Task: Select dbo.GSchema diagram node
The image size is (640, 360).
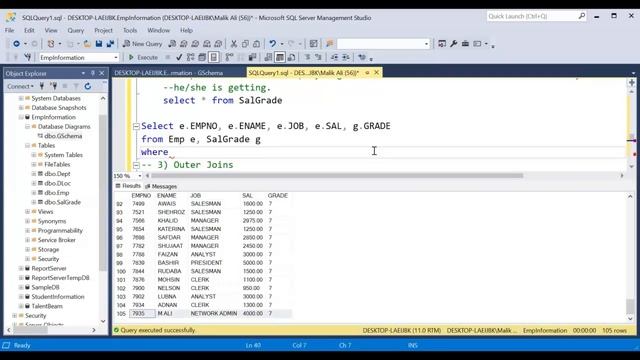Action: (x=63, y=136)
